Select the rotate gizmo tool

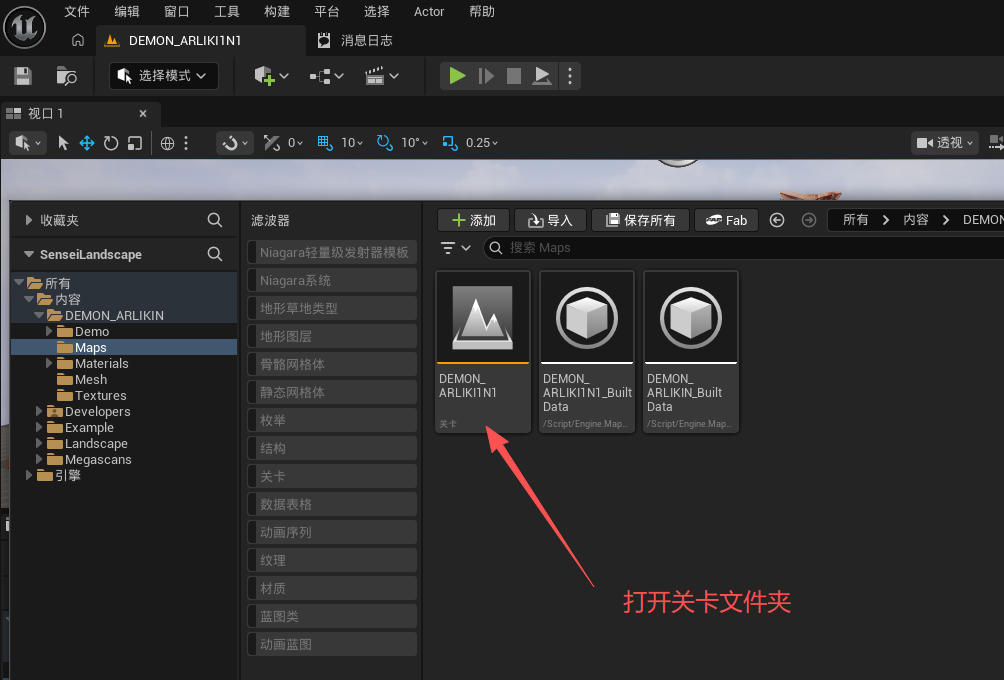[x=111, y=143]
